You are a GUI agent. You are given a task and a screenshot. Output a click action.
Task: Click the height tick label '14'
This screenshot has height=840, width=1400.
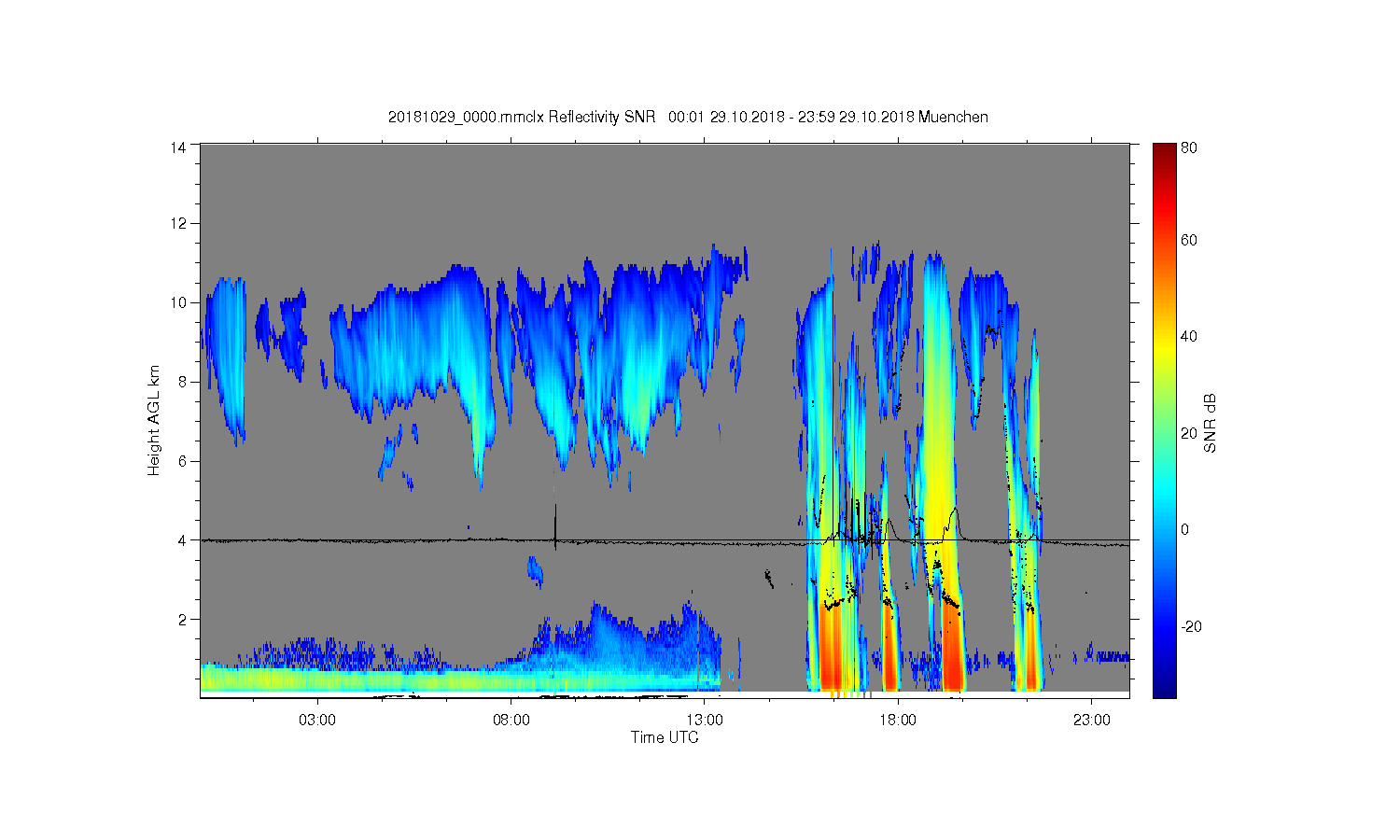pos(178,147)
